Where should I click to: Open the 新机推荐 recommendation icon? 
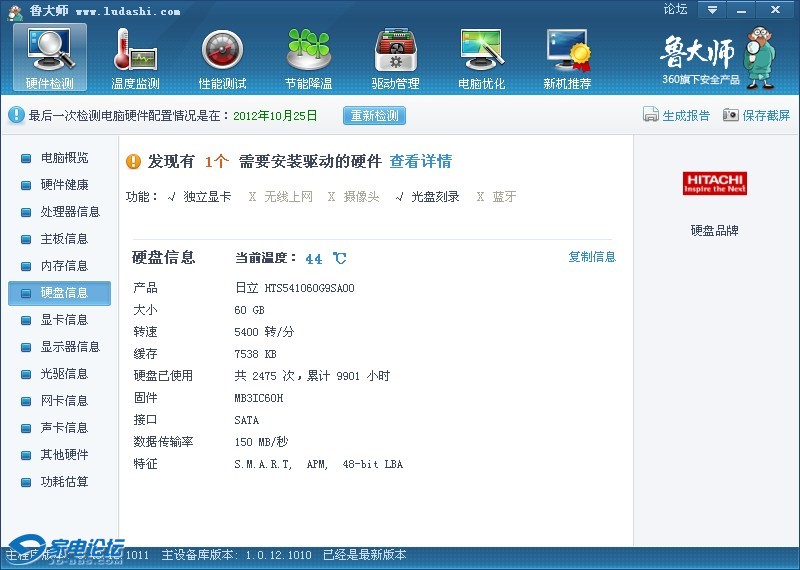[x=567, y=50]
